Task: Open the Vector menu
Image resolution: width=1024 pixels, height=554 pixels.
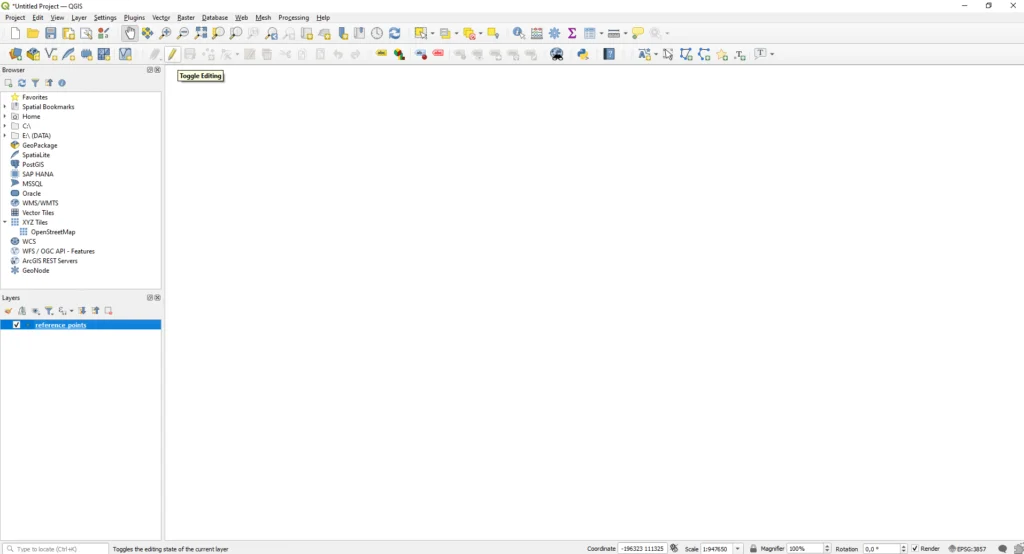Action: tap(161, 18)
